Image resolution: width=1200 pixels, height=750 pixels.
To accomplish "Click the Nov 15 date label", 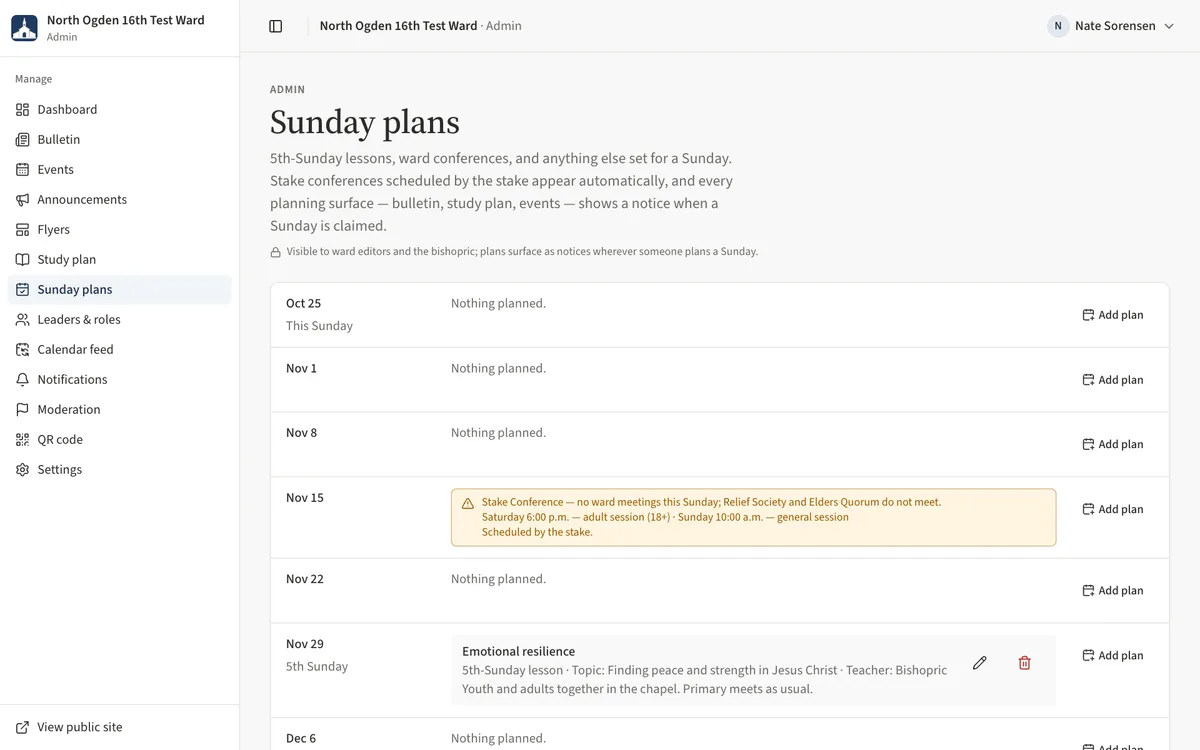I will (305, 498).
